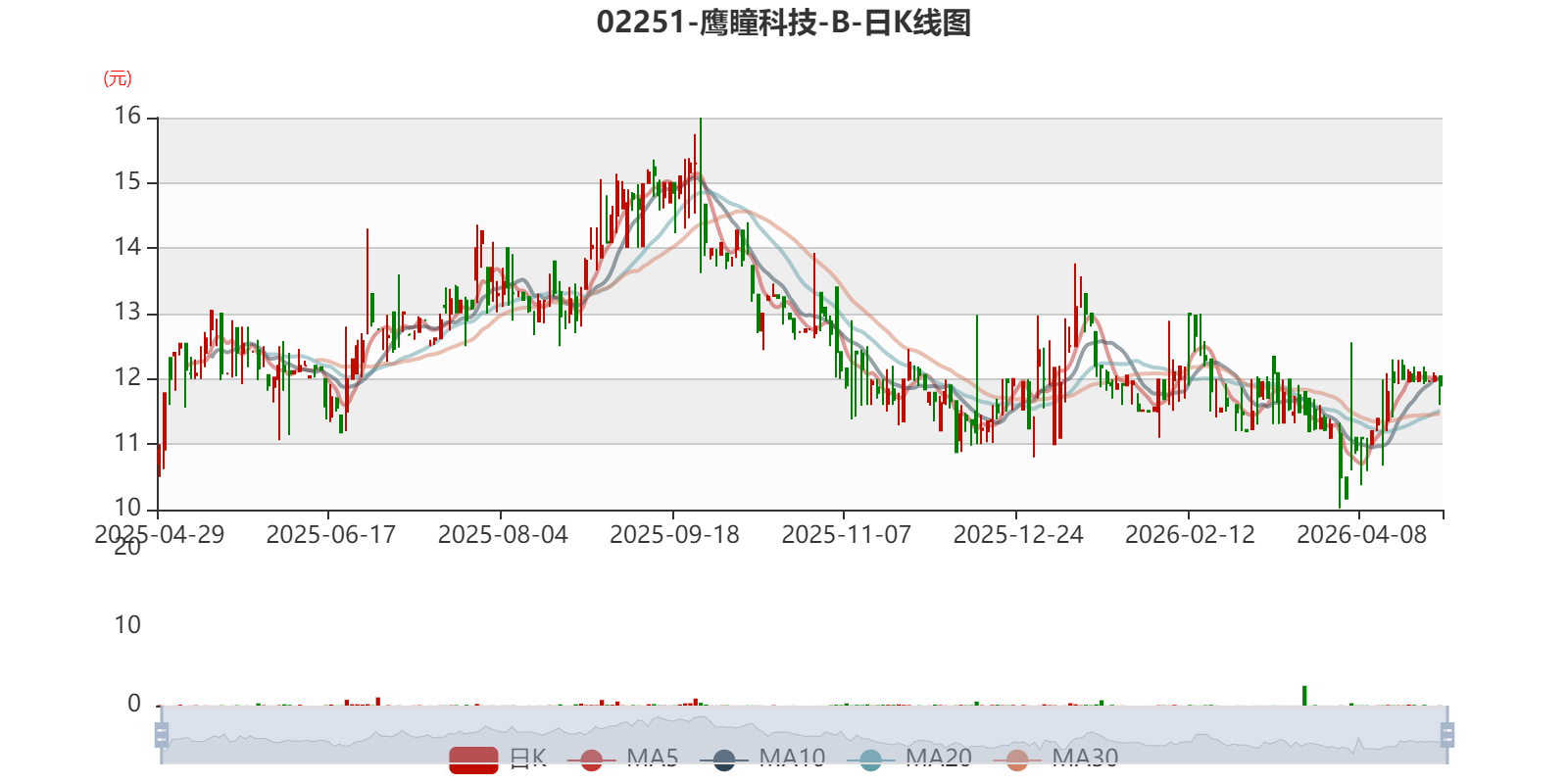Click the 2025-09-18 x-axis label
This screenshot has height=784, width=1568.
(674, 534)
